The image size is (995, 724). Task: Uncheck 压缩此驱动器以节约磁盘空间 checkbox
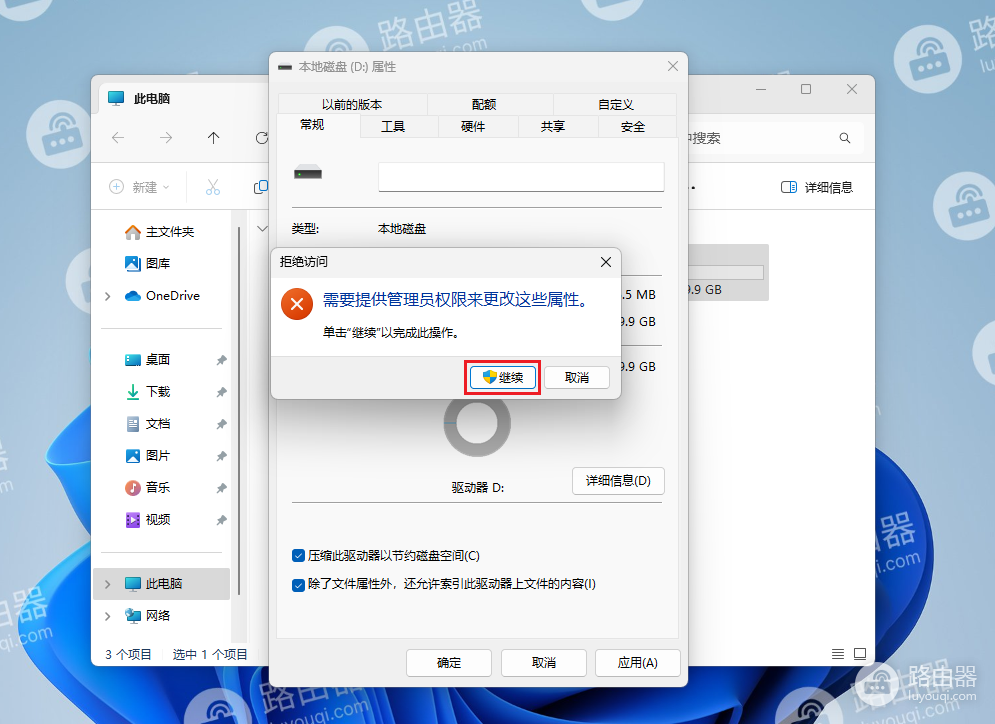[x=298, y=556]
